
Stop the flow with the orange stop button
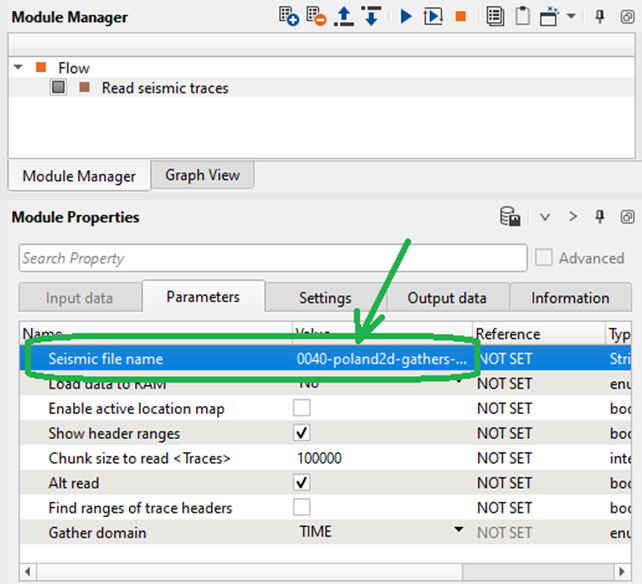(x=461, y=17)
